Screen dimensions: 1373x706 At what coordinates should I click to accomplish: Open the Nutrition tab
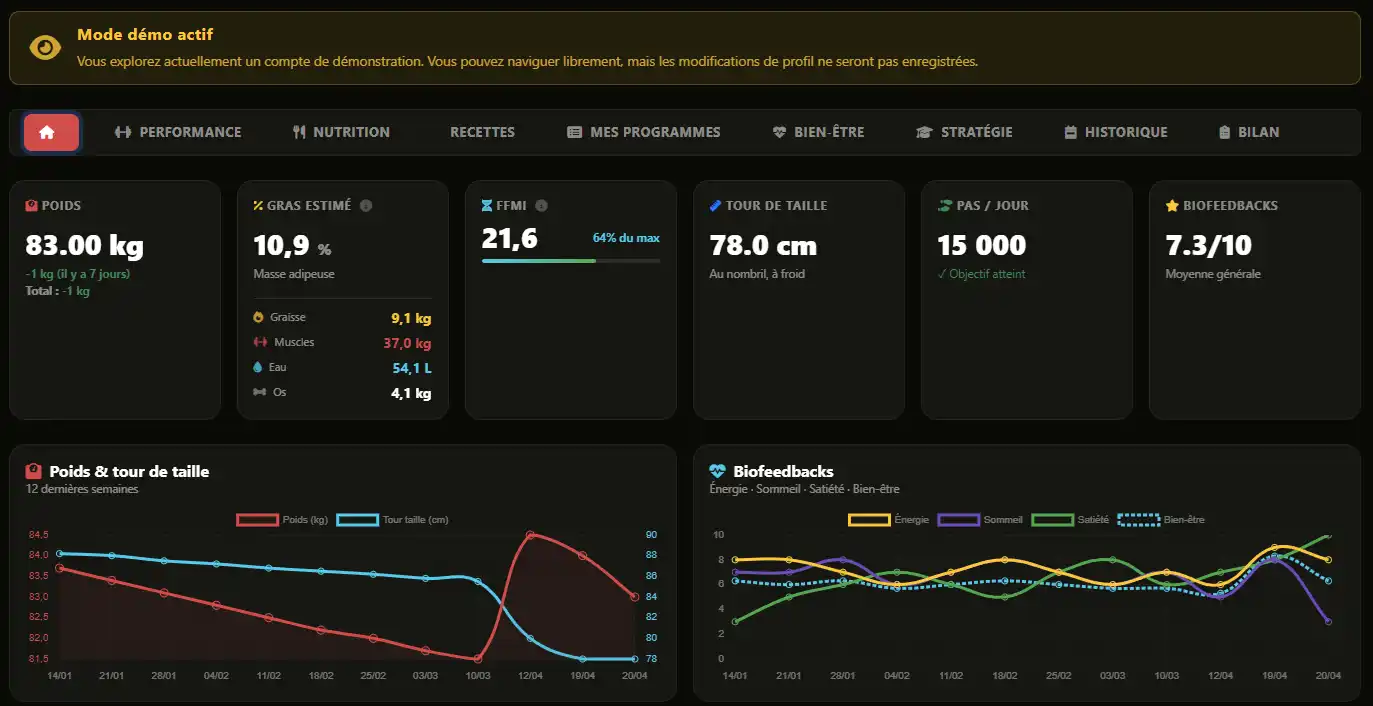341,132
